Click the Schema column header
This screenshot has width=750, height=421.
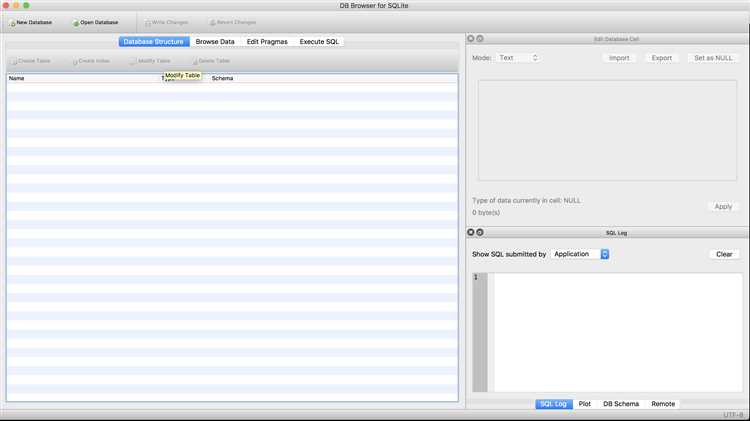coord(334,78)
